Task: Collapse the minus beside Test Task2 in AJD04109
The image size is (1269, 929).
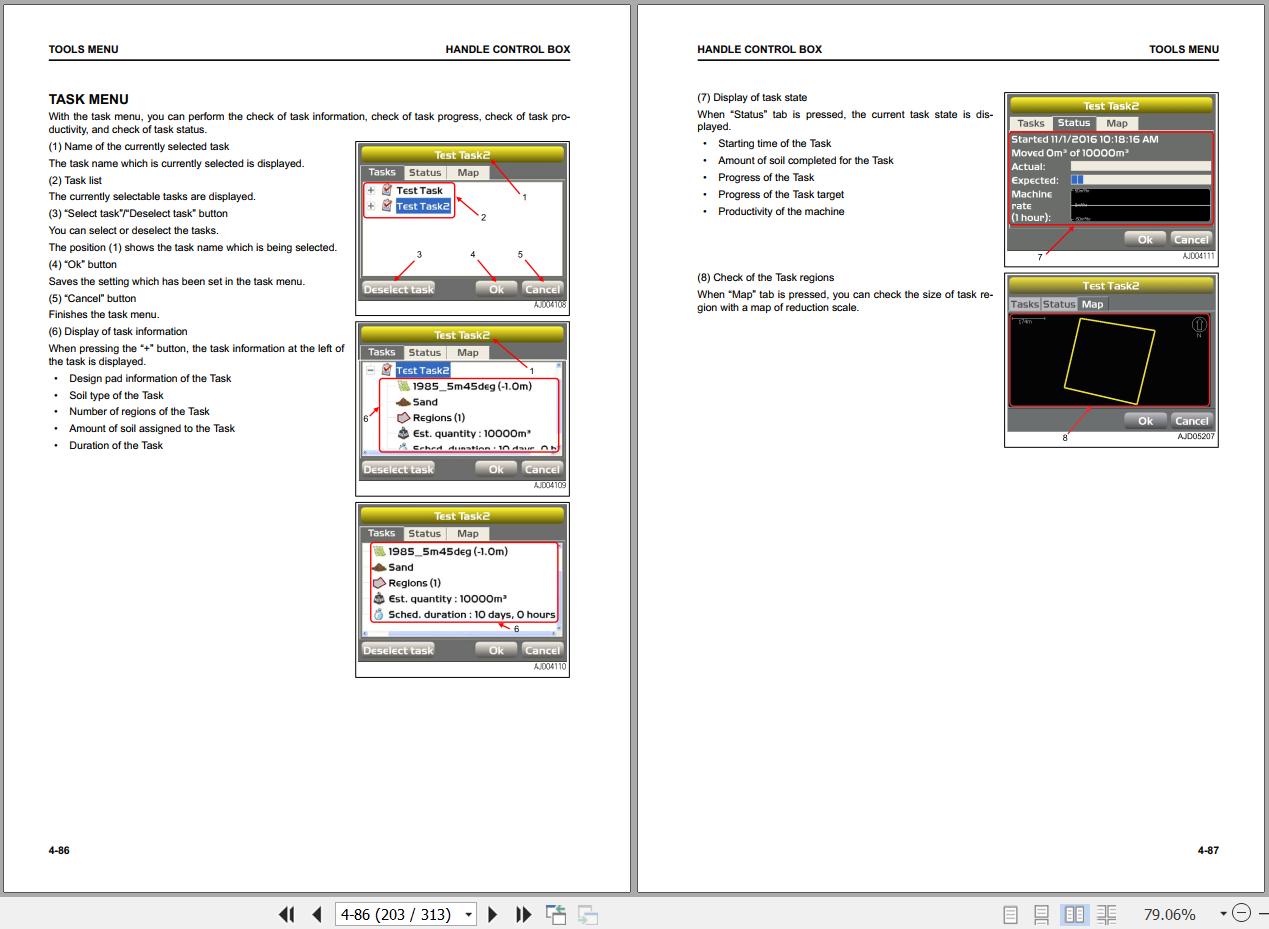Action: [x=371, y=370]
